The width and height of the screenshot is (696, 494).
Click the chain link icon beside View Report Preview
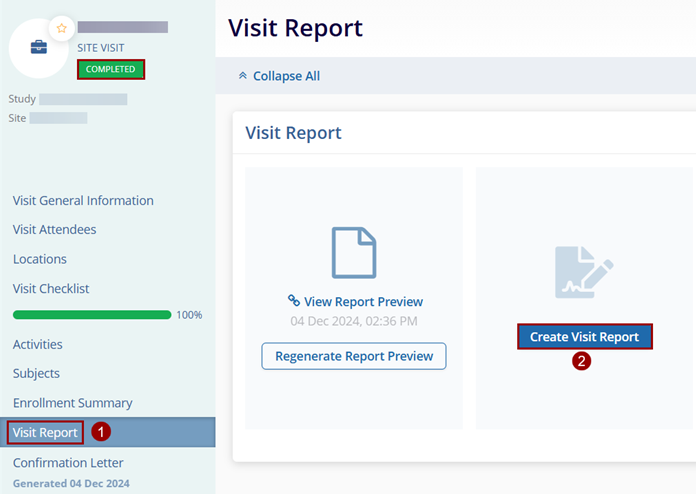tap(294, 301)
